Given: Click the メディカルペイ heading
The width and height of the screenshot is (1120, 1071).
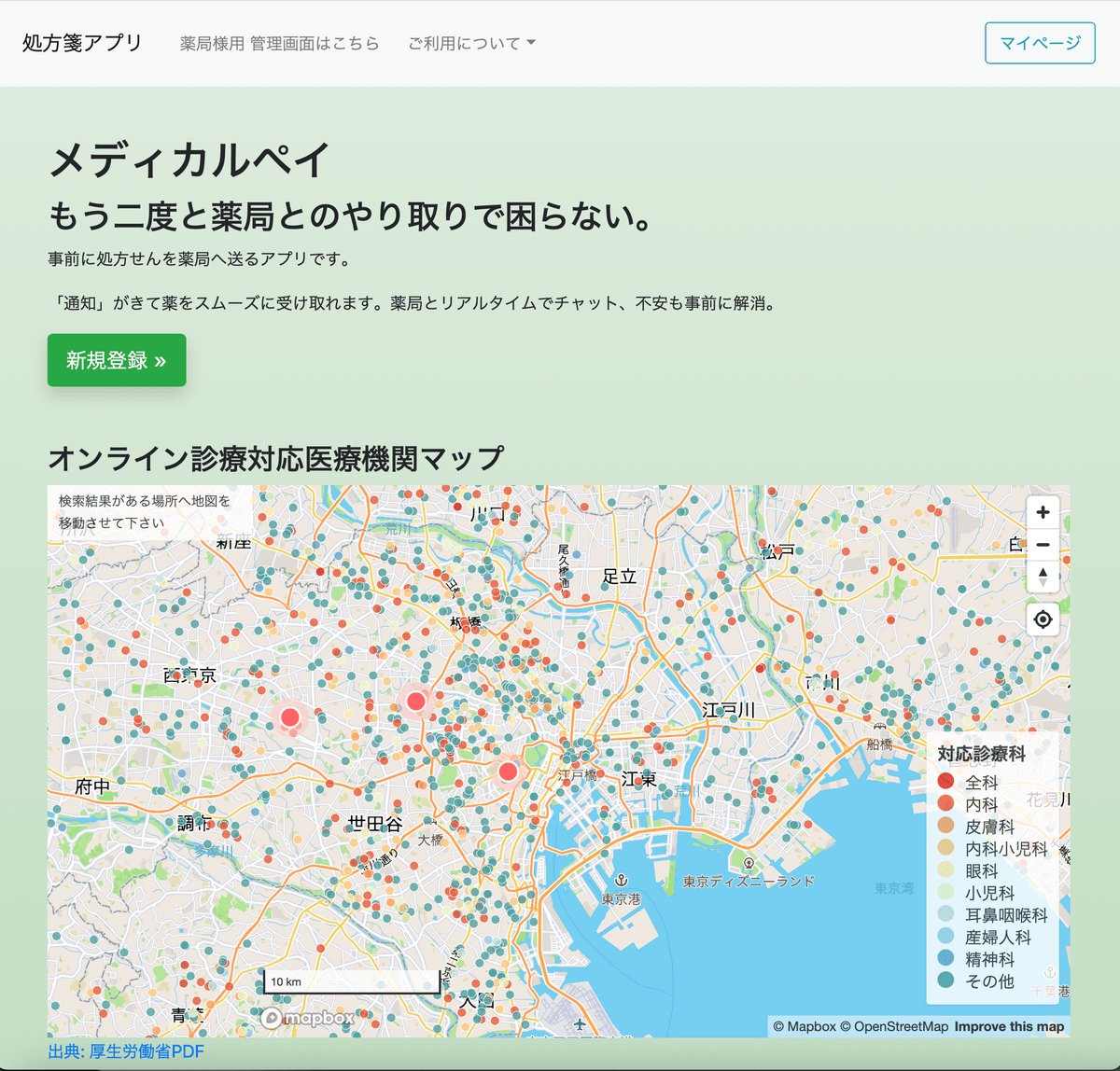Looking at the screenshot, I should pos(189,160).
